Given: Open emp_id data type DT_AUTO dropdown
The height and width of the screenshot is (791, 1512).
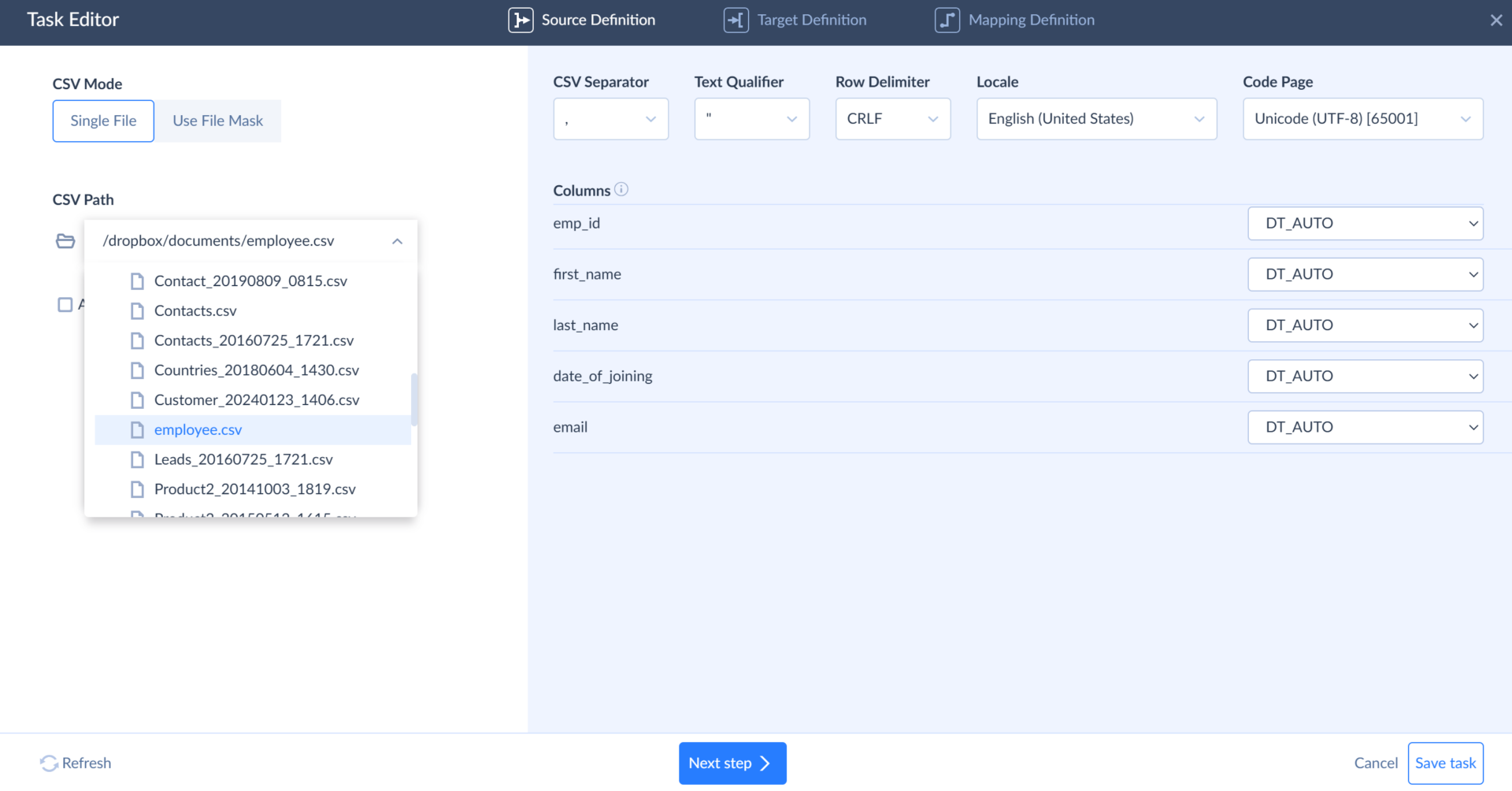Looking at the screenshot, I should tap(1365, 224).
